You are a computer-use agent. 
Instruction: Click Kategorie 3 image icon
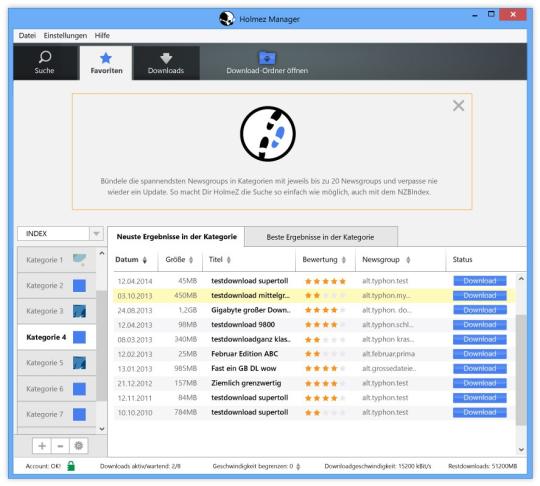[x=79, y=311]
